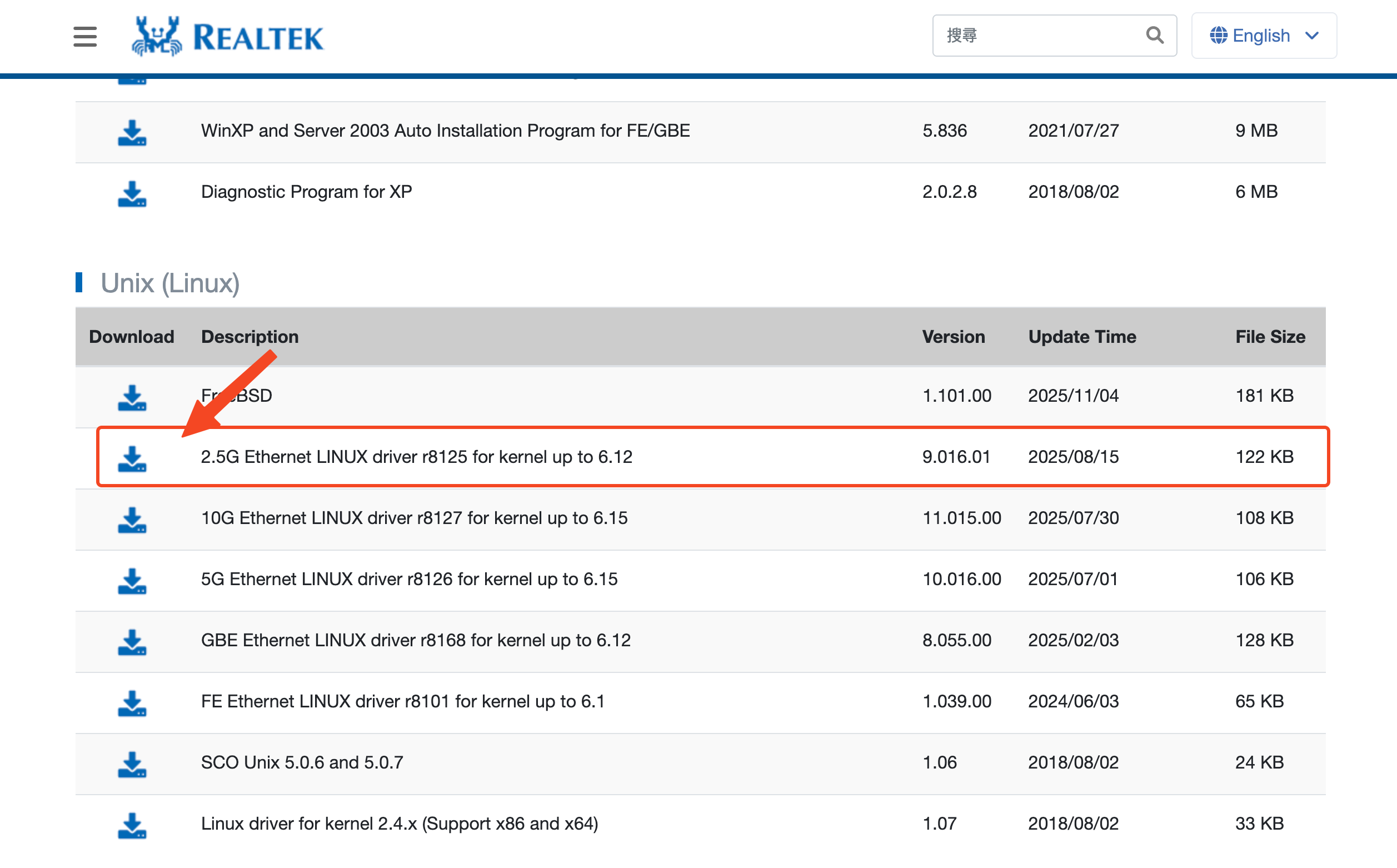Click the Unix (Linux) section heading
The image size is (1397, 868).
point(170,283)
